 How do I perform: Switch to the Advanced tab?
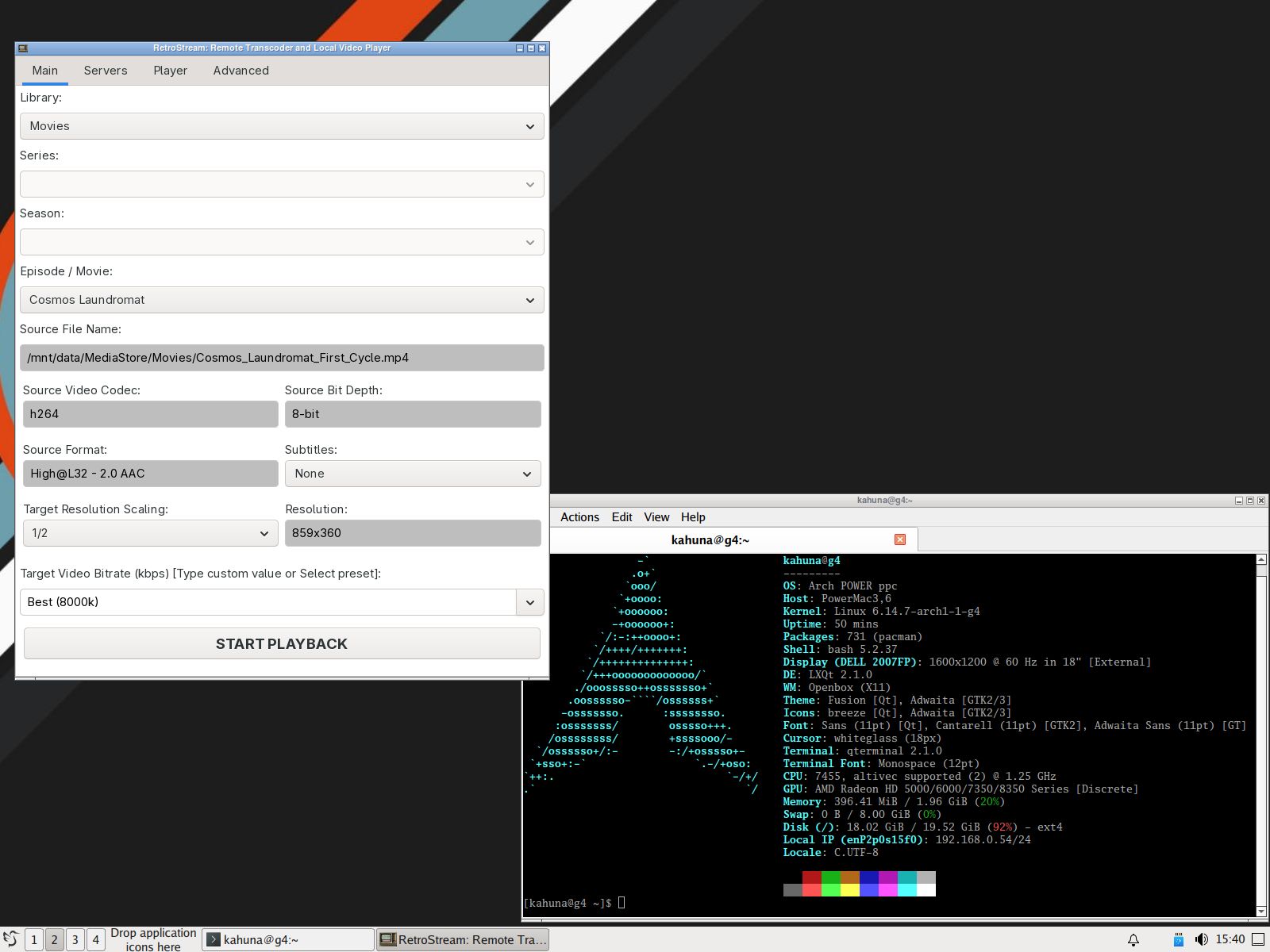241,71
